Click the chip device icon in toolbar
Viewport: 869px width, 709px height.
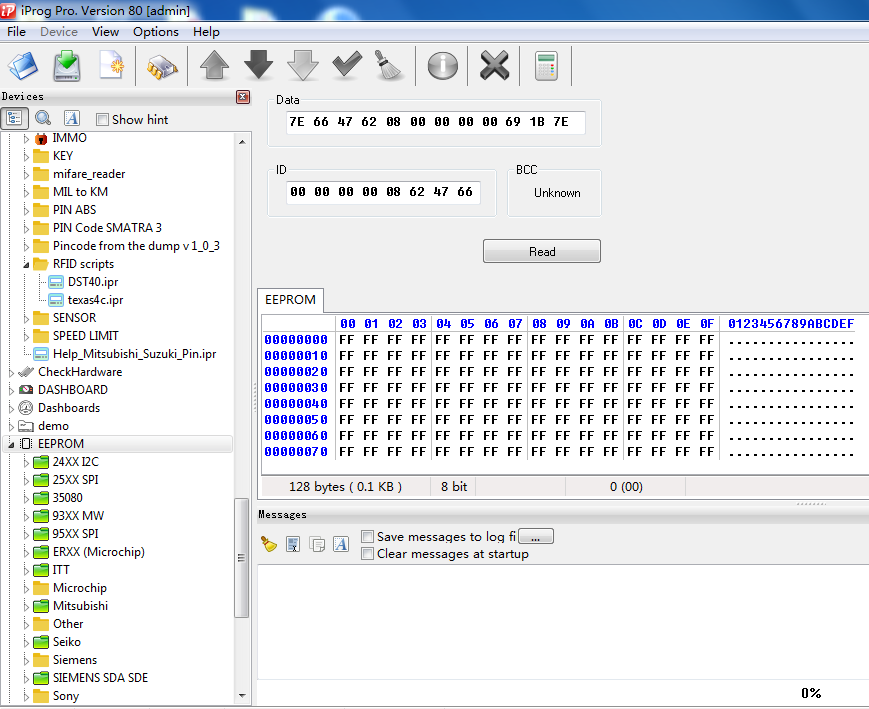click(162, 67)
